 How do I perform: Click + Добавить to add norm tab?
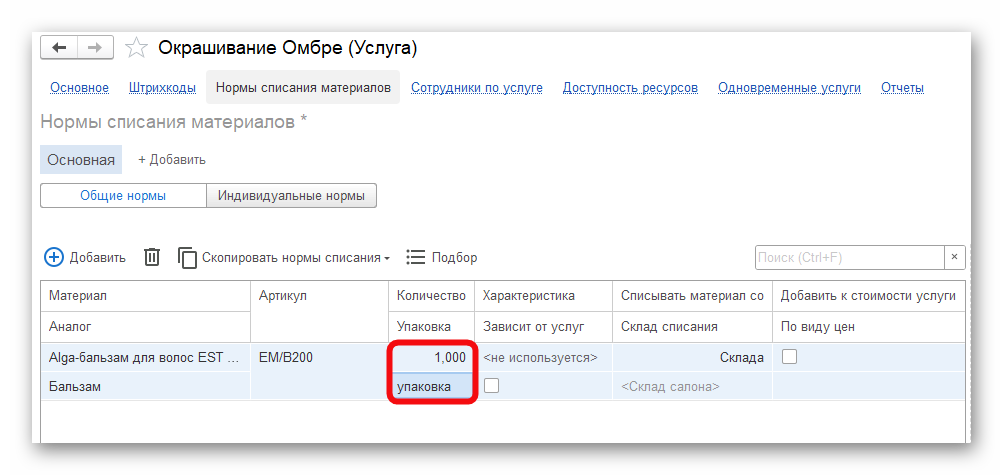tap(172, 160)
